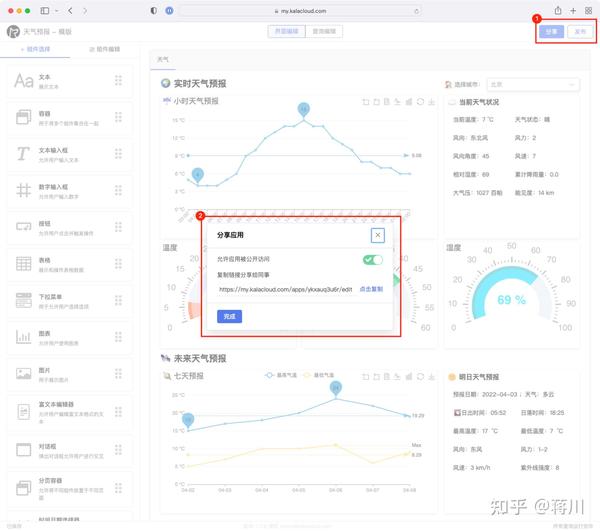The height and width of the screenshot is (531, 600).
Task: Click the 发布 publish button
Action: click(x=580, y=32)
